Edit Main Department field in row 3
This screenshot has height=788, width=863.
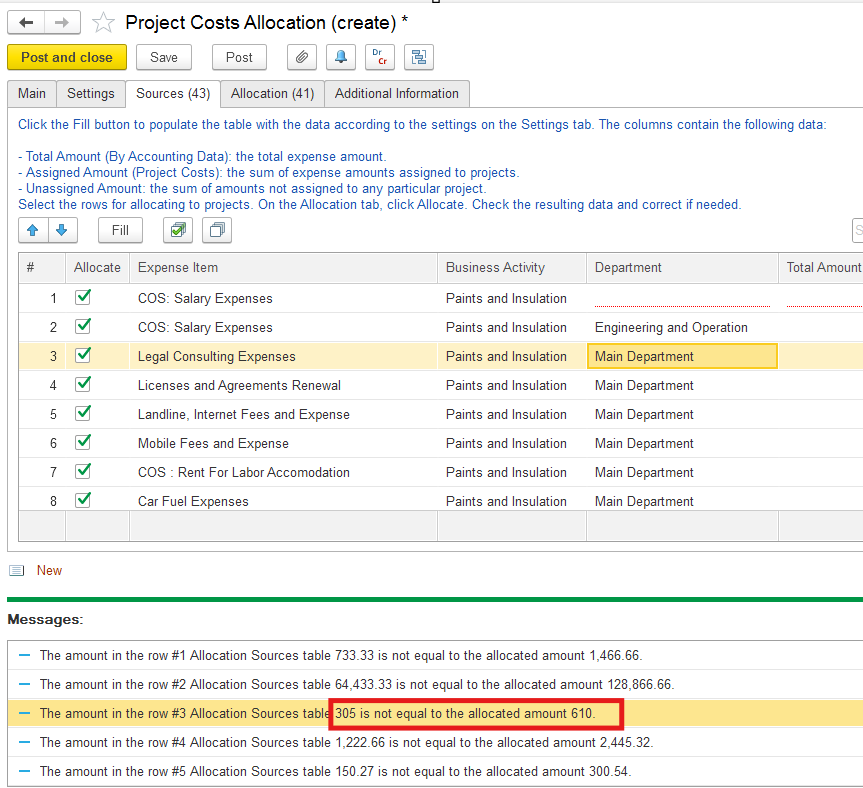[681, 356]
